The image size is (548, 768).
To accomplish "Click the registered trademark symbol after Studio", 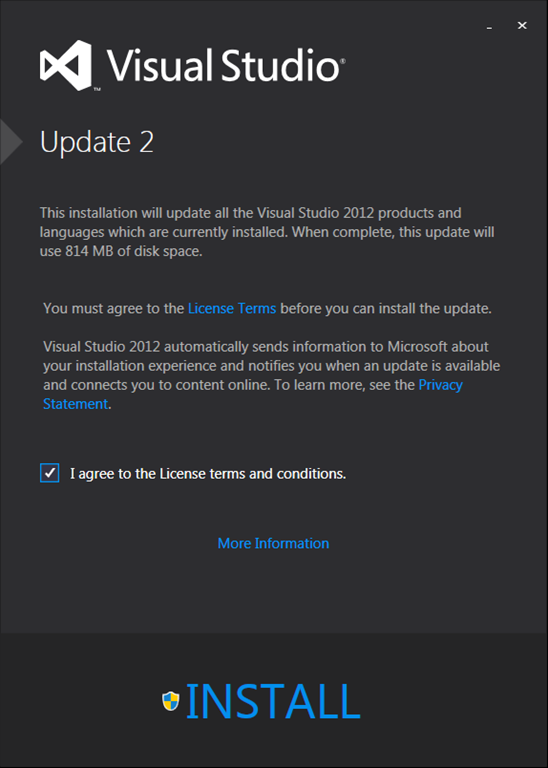I will (343, 61).
